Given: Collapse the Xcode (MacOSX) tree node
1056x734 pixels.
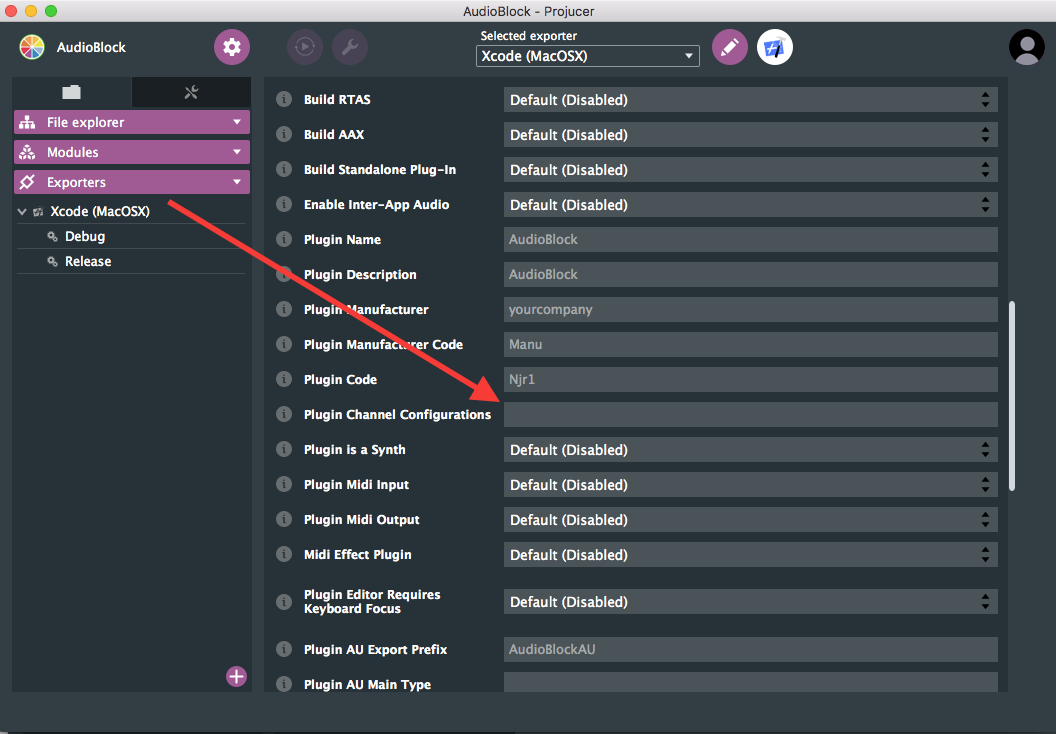Looking at the screenshot, I should pos(22,211).
